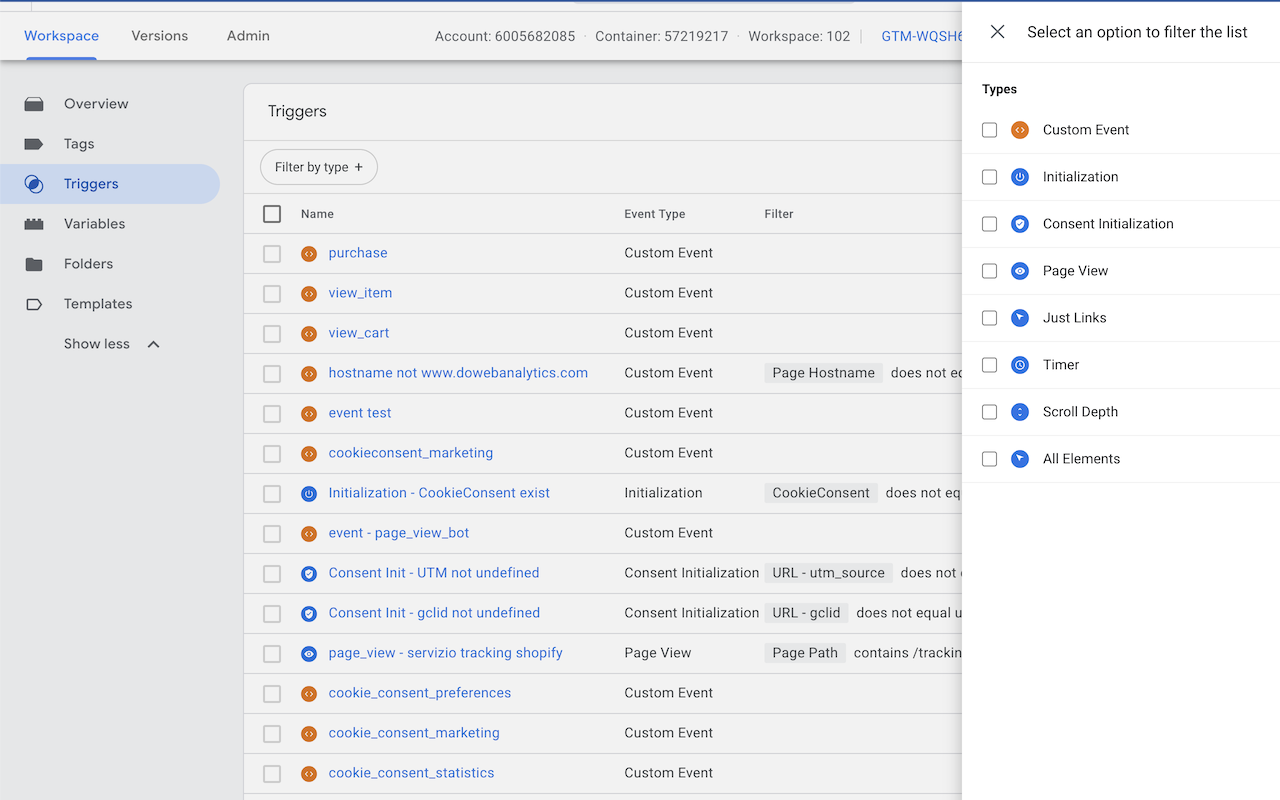1280x800 pixels.
Task: Toggle the select-all checkbox in table header
Action: click(x=272, y=214)
